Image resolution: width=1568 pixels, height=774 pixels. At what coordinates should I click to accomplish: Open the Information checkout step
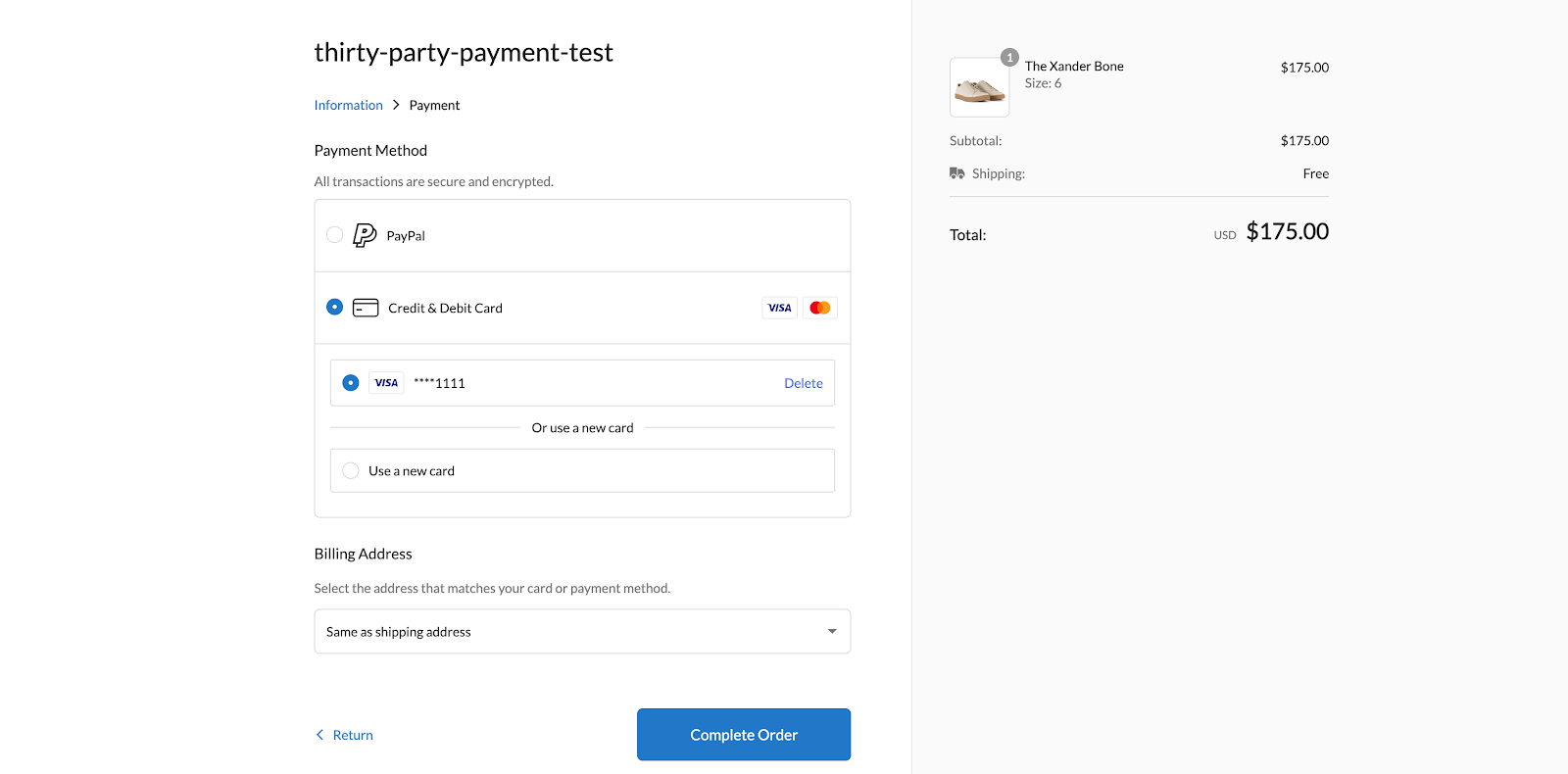click(x=348, y=104)
